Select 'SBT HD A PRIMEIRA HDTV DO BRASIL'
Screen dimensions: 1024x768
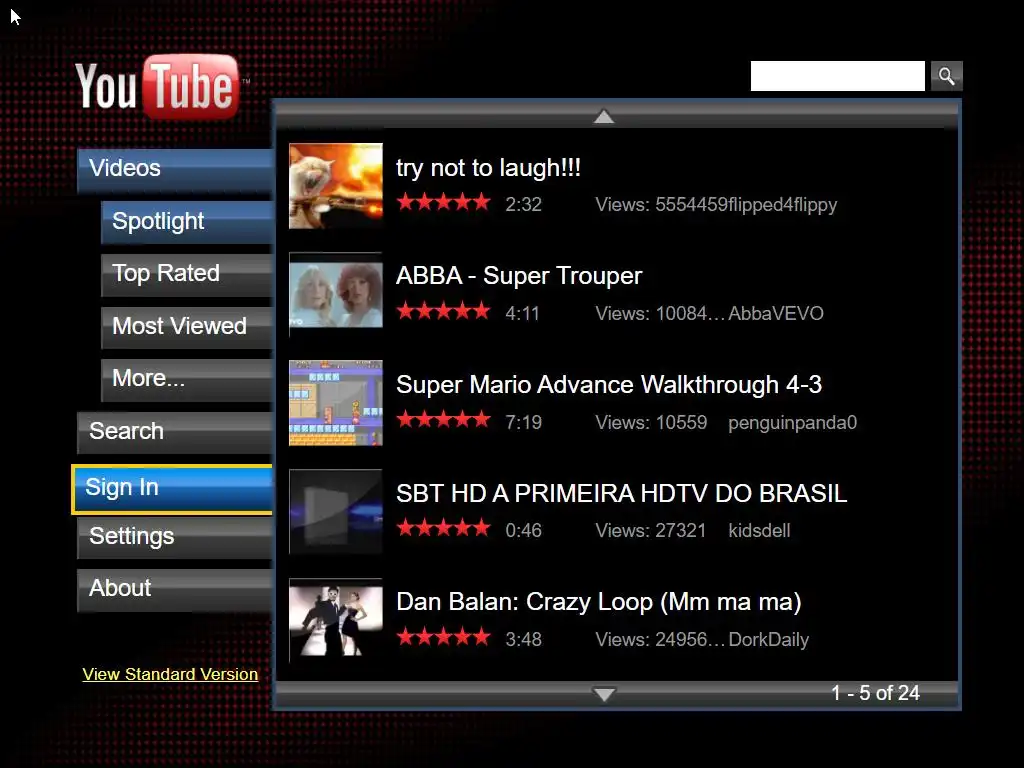[x=621, y=493]
